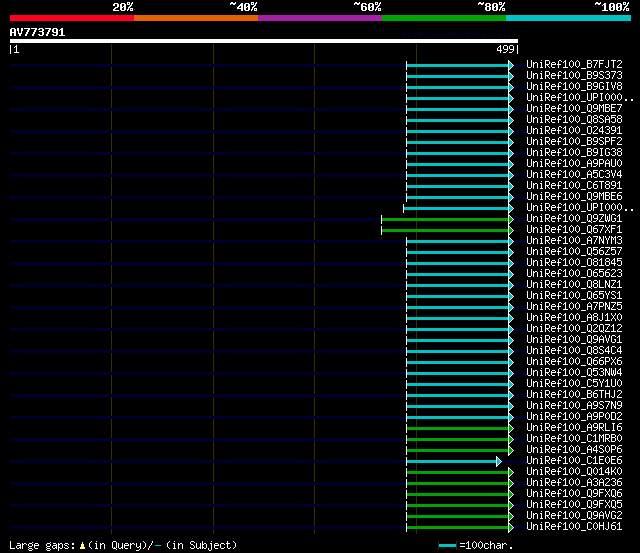Select the UniRef100_A3A236 label
This screenshot has width=640, height=553.
click(574, 483)
